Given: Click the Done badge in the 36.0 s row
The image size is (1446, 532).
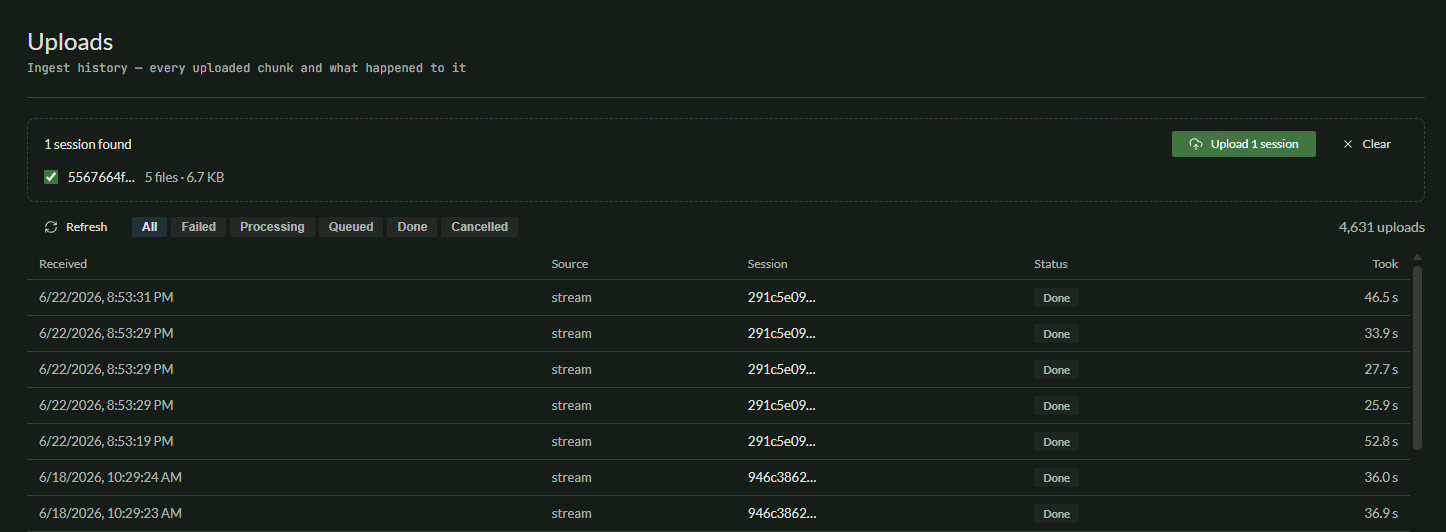Looking at the screenshot, I should [1056, 478].
